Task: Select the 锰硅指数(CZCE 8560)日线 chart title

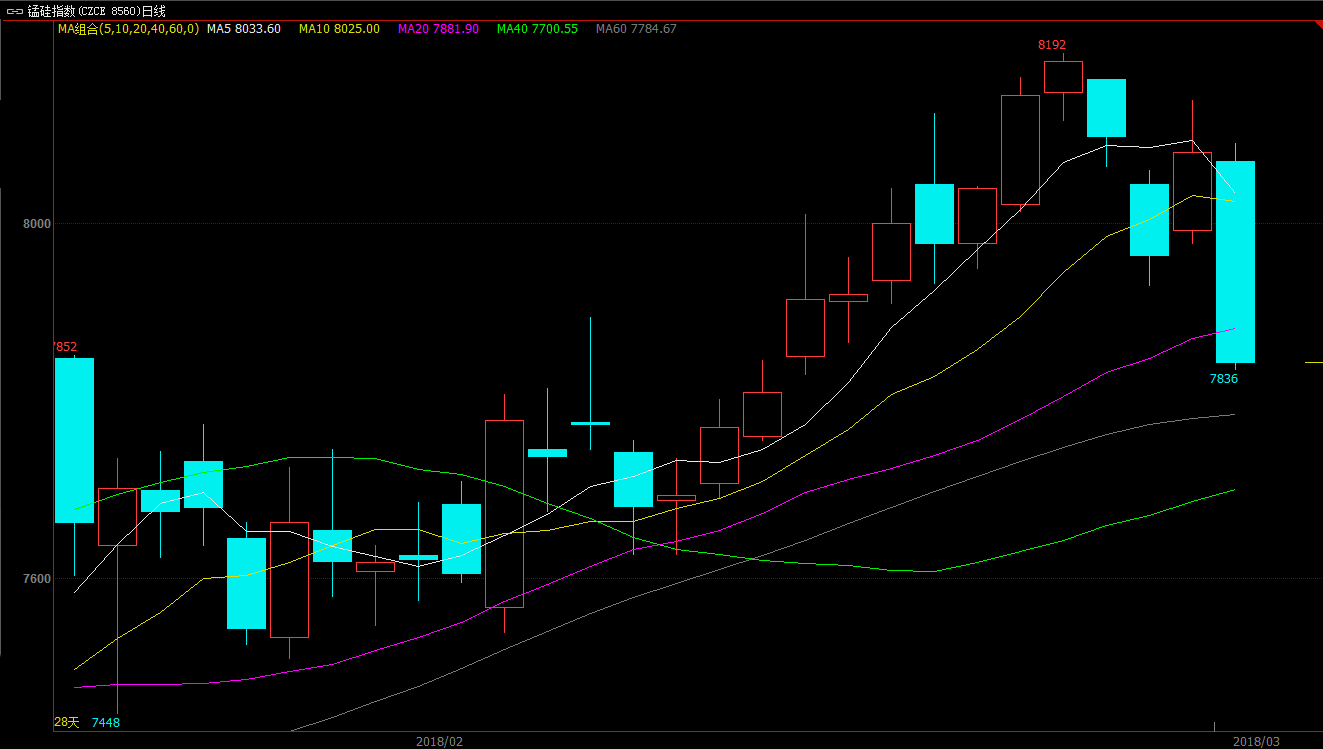Action: 97,11
